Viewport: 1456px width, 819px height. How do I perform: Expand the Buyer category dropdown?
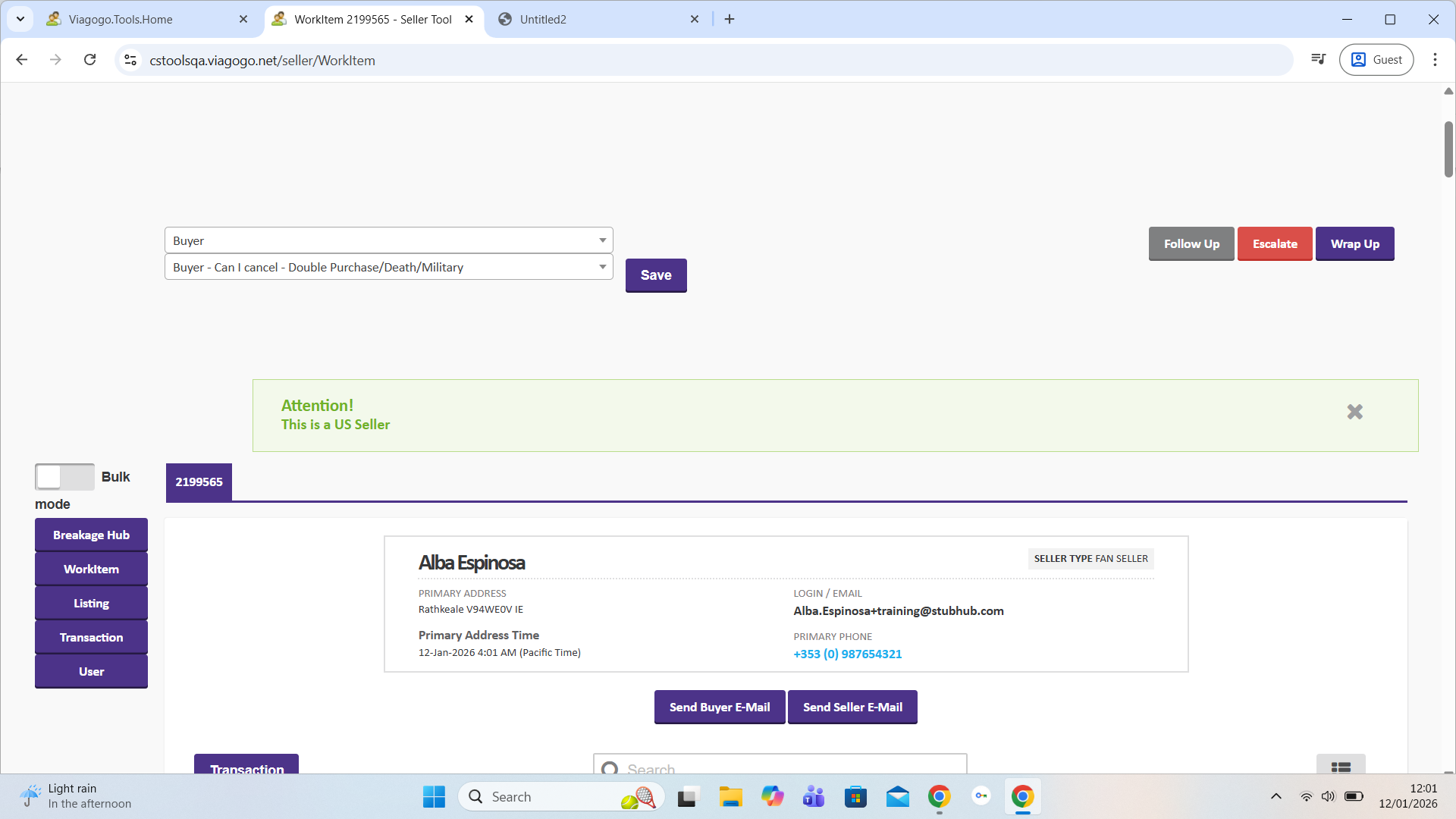pos(388,240)
